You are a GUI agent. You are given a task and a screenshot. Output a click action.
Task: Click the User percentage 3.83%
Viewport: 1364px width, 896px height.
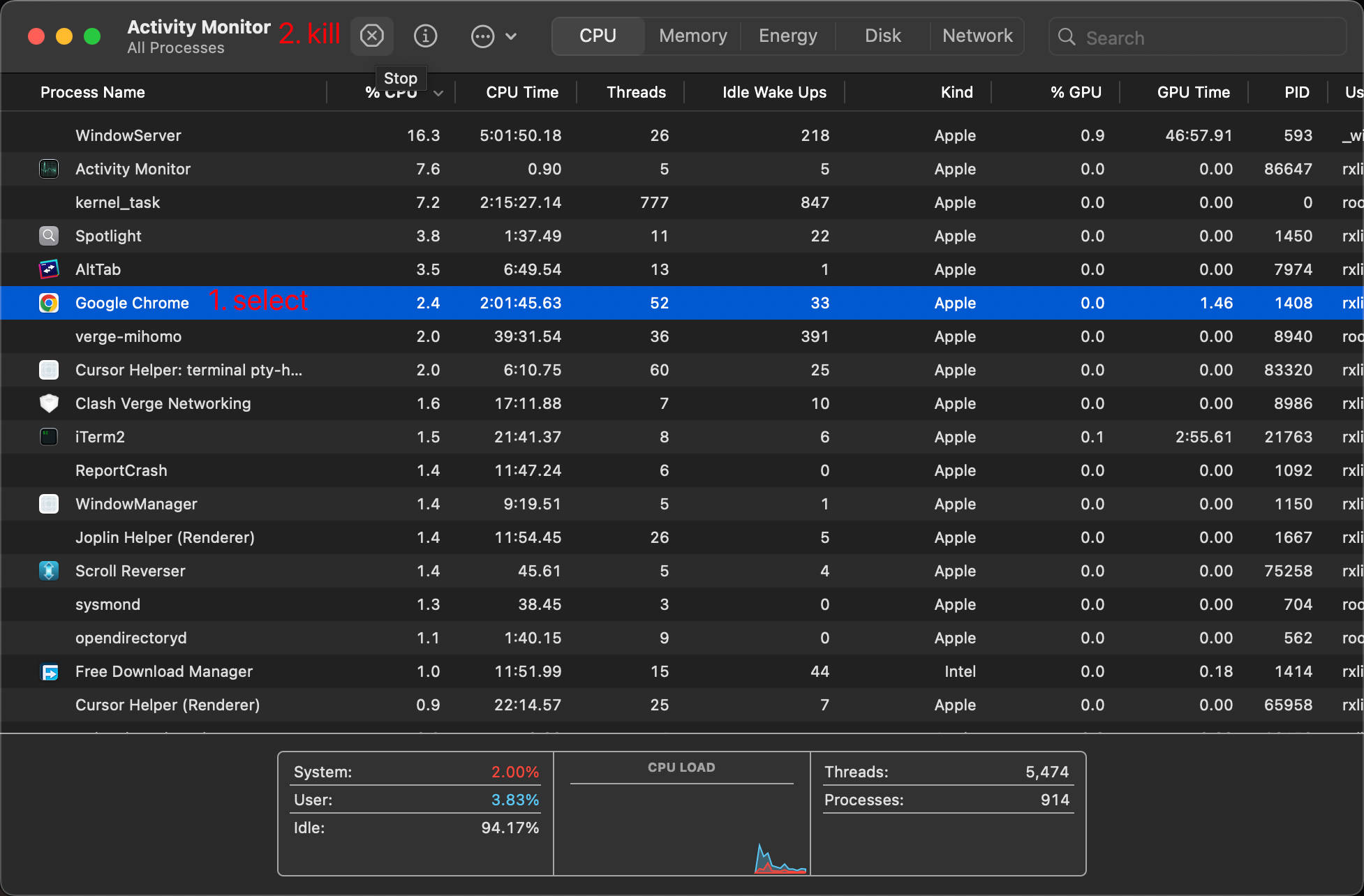514,800
